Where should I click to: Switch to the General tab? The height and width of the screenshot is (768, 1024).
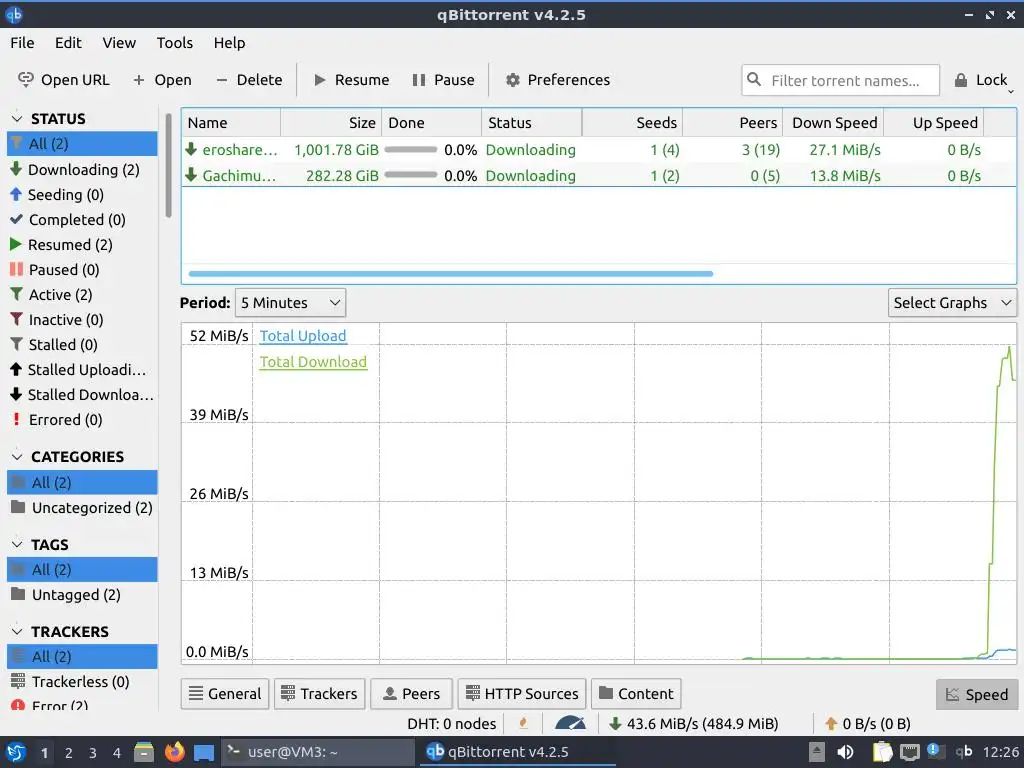225,694
